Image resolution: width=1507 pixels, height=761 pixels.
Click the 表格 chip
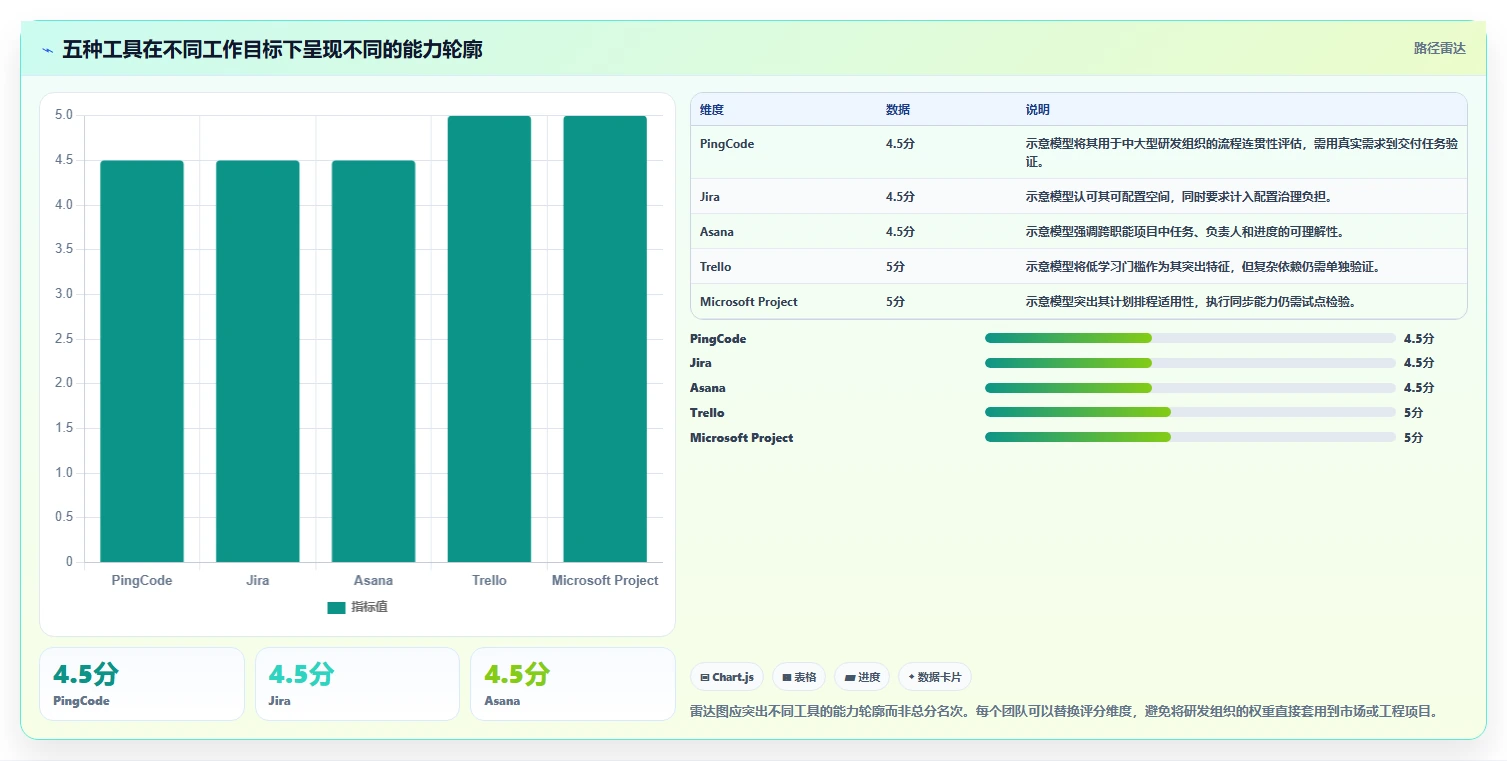[x=799, y=677]
